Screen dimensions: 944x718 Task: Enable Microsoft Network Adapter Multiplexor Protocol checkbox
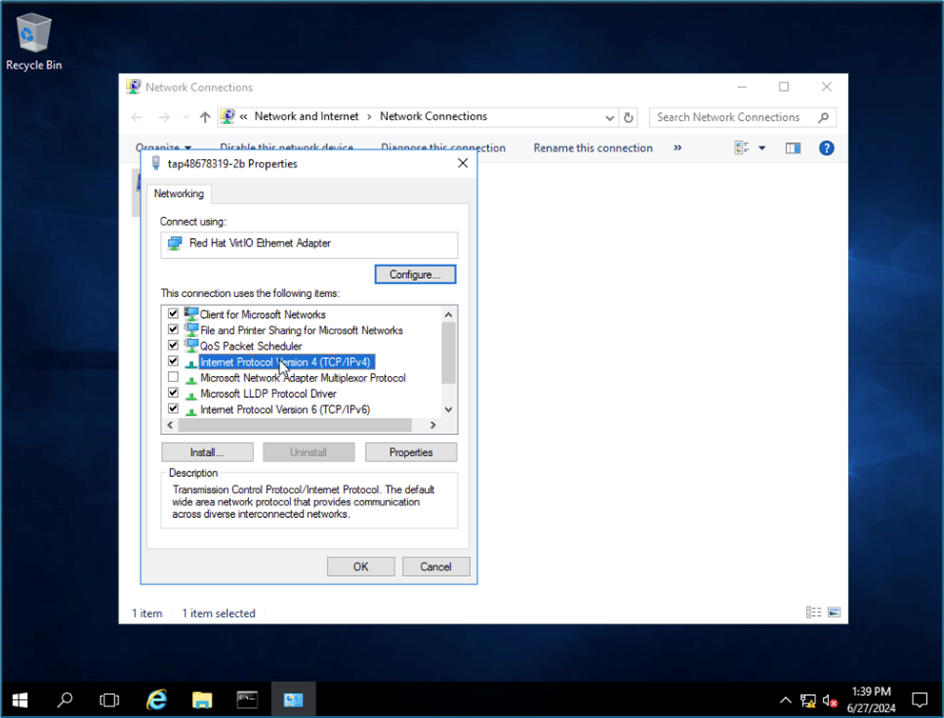173,378
